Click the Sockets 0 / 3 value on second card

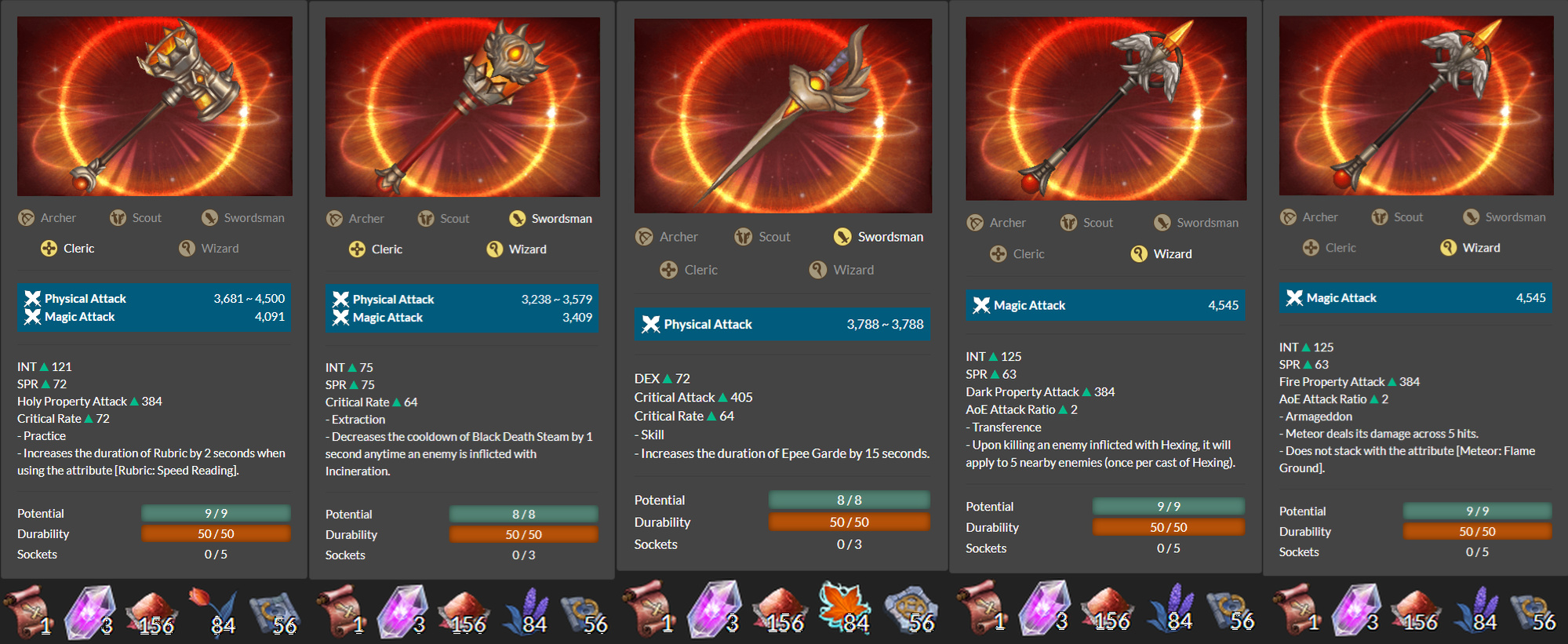(x=523, y=555)
